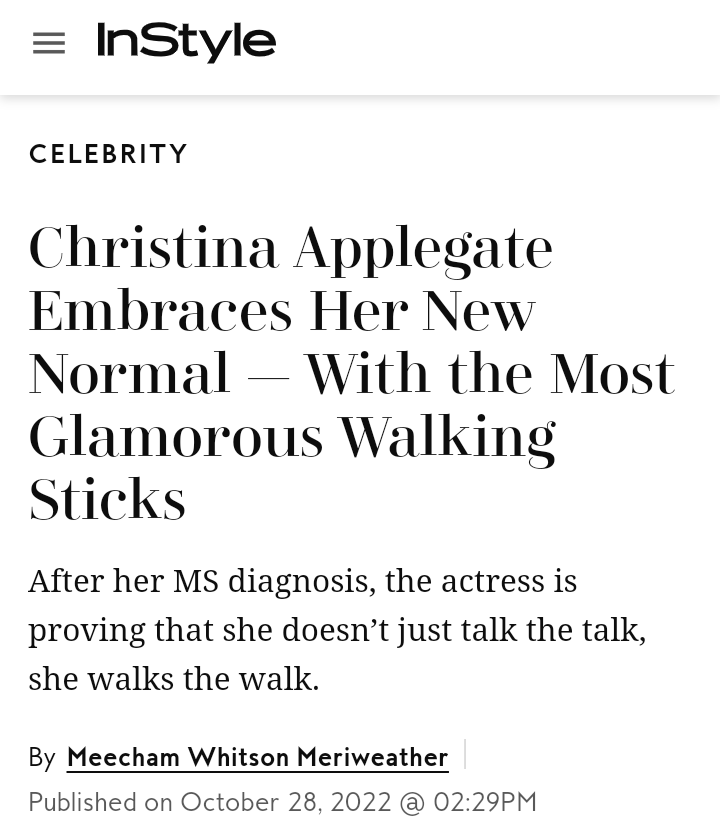This screenshot has width=720, height=839.
Task: Click empty header area right of logo
Action: (500, 45)
